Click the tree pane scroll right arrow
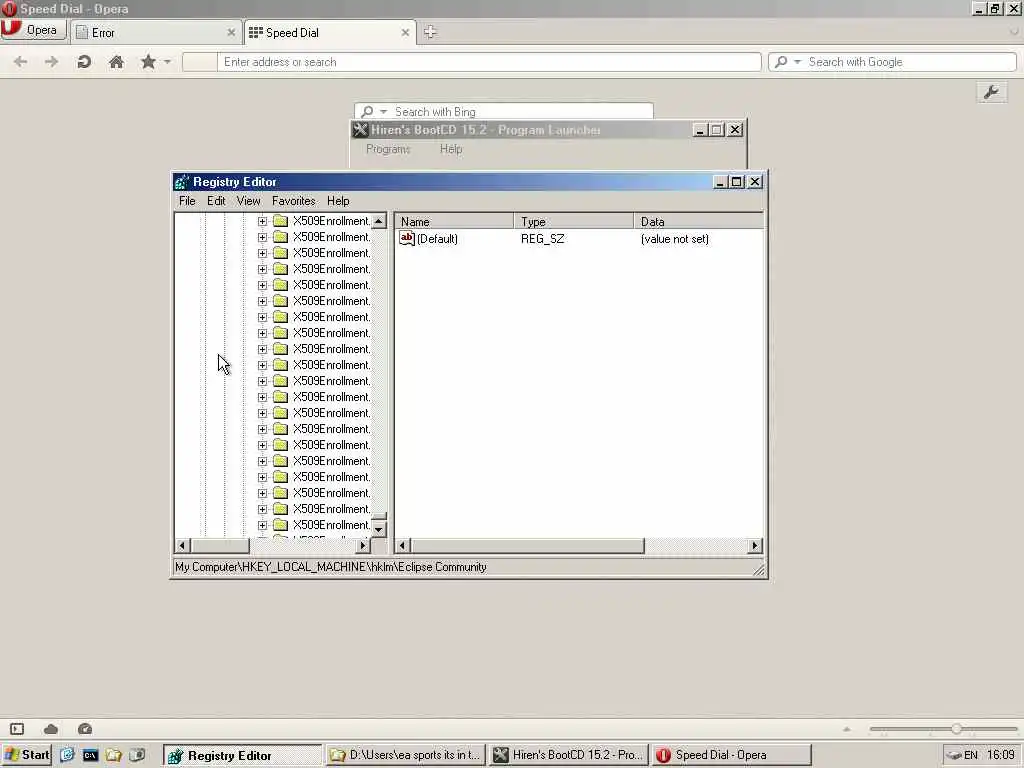Screen dimensions: 1024x768 [x=363, y=545]
